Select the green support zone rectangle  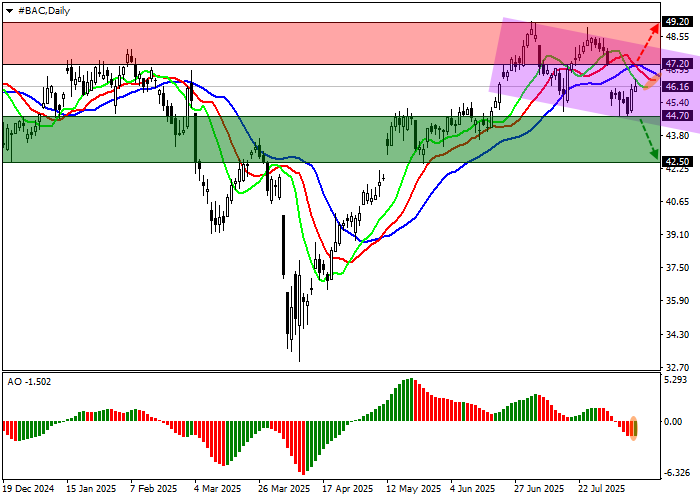coord(250,139)
